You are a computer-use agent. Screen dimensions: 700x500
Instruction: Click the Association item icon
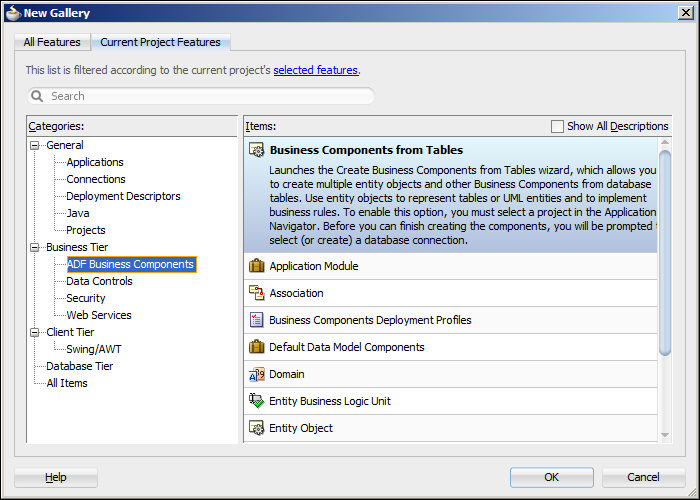[x=256, y=294]
